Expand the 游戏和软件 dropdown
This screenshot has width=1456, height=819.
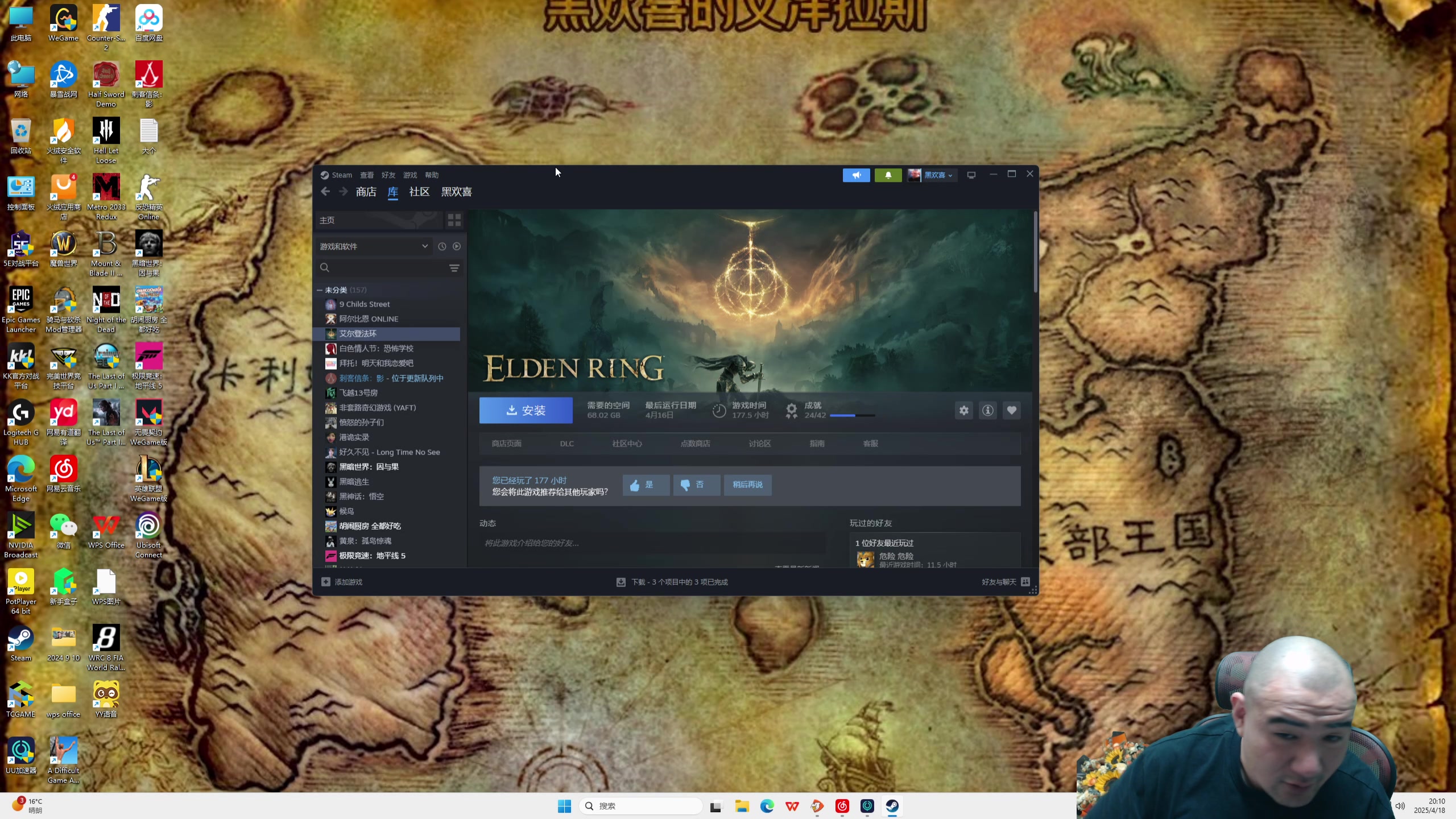click(x=424, y=246)
